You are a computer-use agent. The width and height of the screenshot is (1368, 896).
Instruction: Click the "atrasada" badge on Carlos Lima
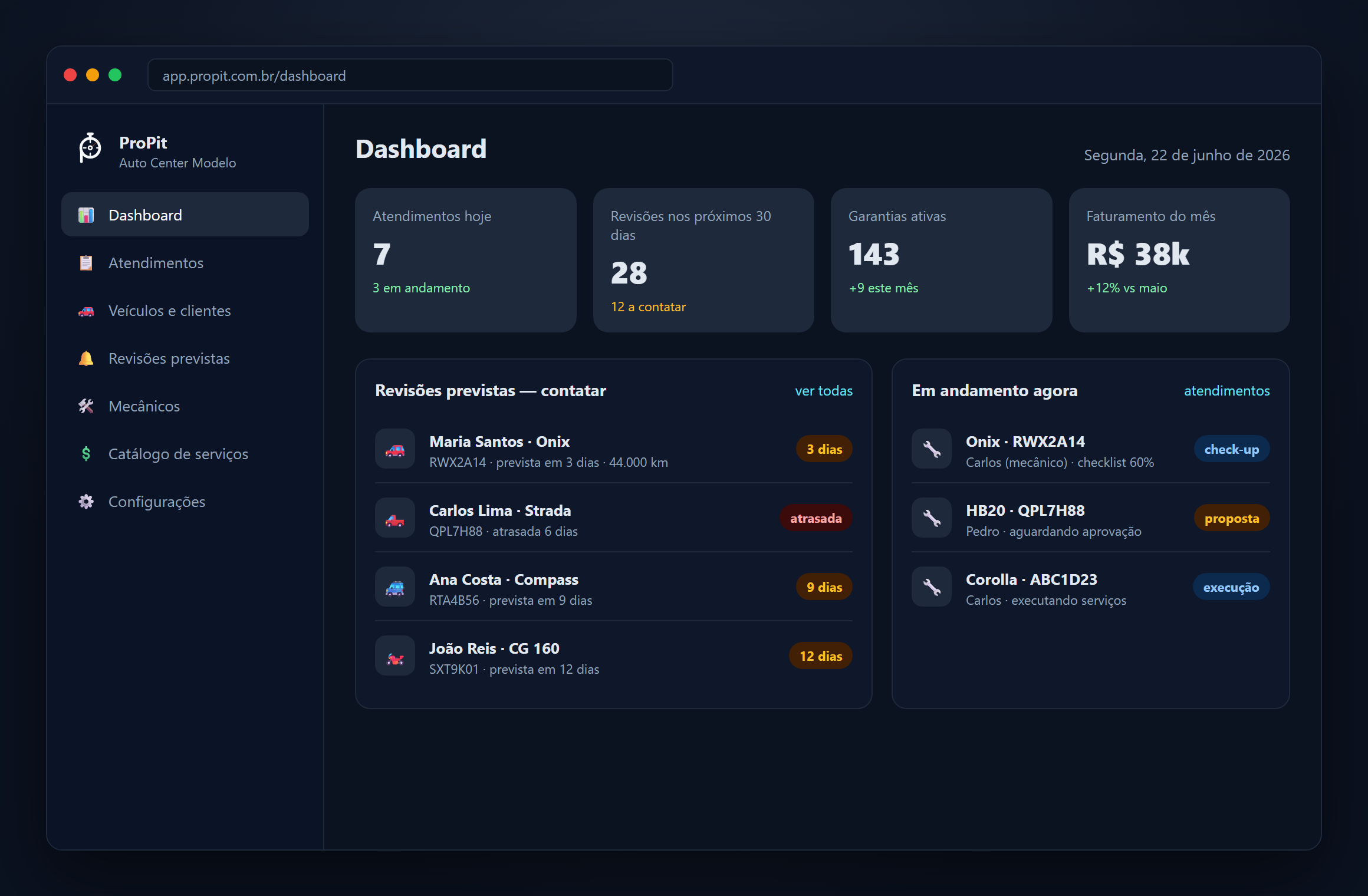click(816, 518)
